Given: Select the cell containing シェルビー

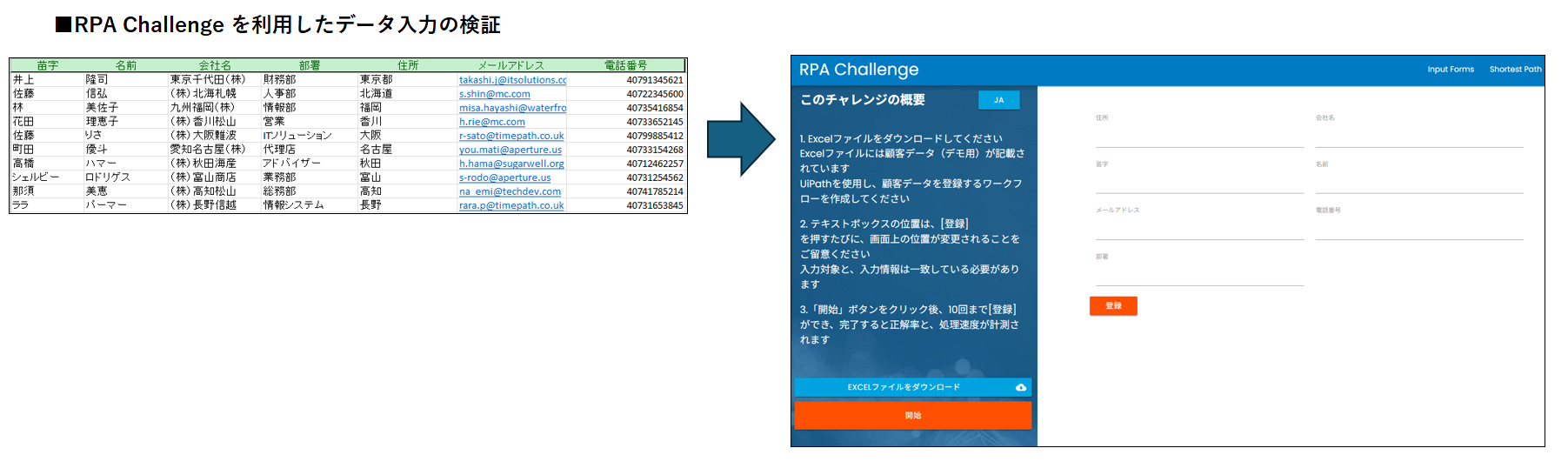Looking at the screenshot, I should (47, 177).
